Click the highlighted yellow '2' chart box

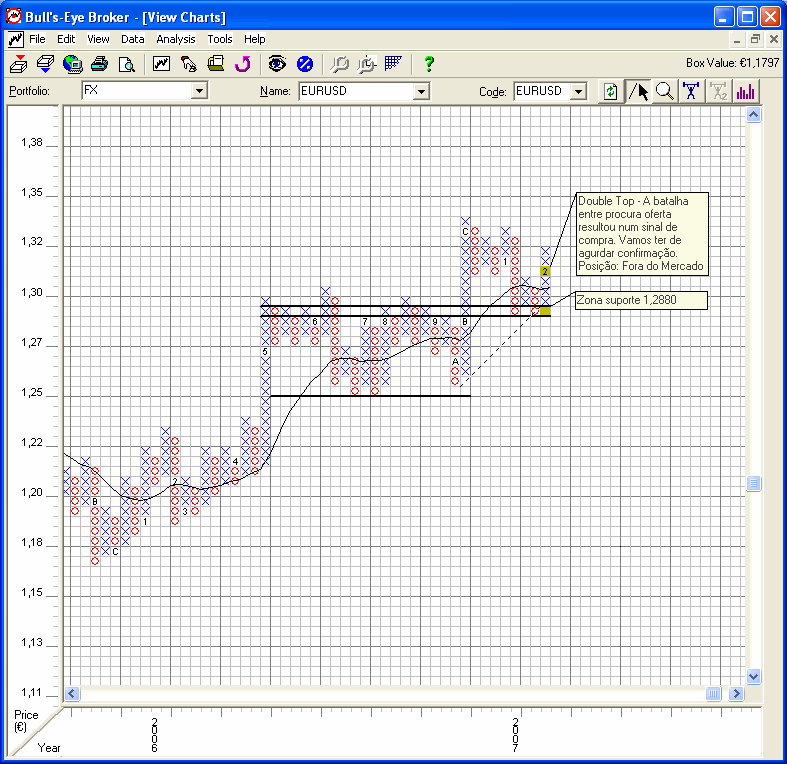(545, 271)
